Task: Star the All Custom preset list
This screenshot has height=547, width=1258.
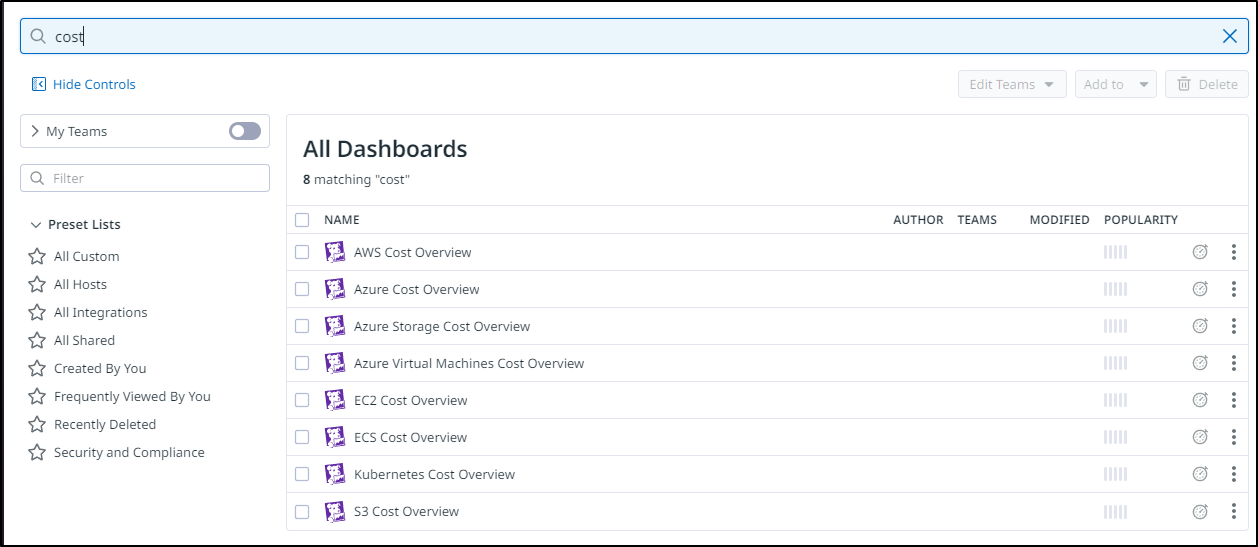Action: point(37,256)
